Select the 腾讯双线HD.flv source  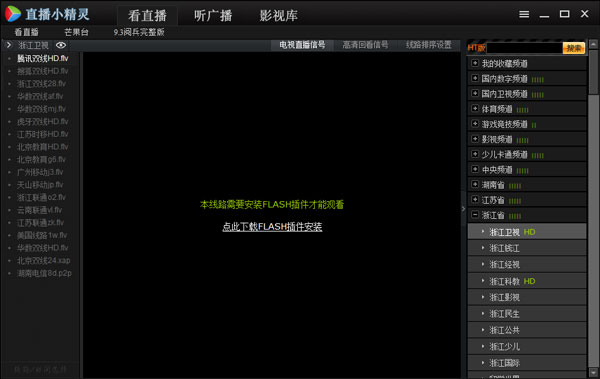point(42,58)
